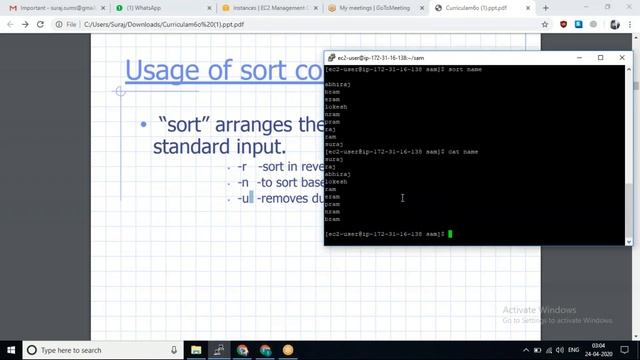This screenshot has width=640, height=360.
Task: Minimize the ec2-user terminal window
Action: [579, 58]
